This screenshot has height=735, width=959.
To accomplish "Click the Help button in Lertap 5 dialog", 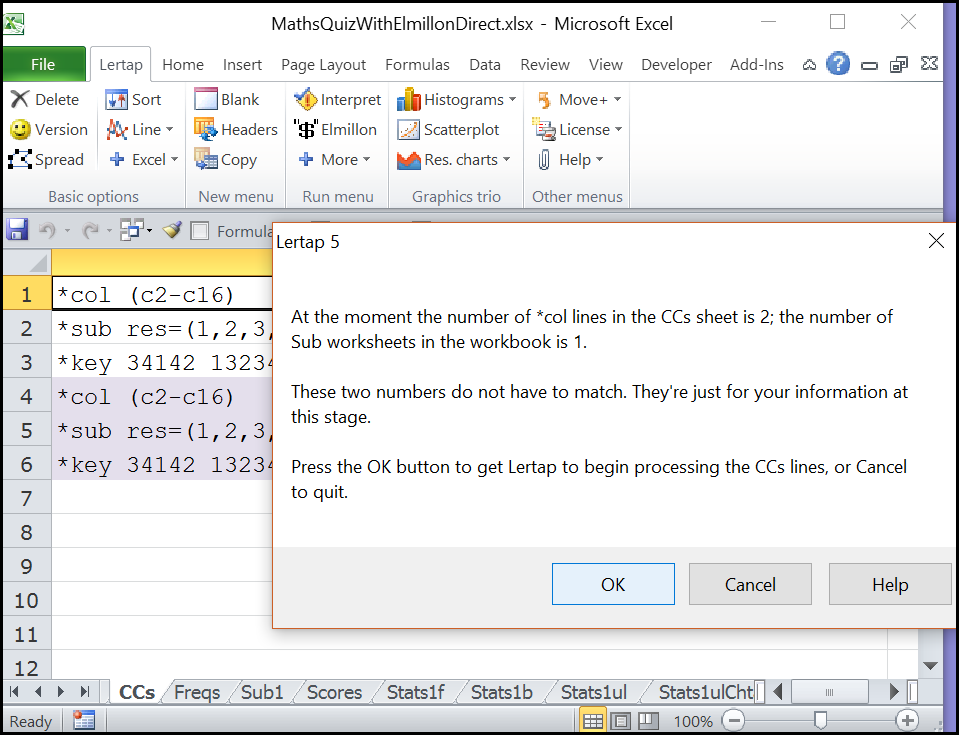I will pos(890,584).
